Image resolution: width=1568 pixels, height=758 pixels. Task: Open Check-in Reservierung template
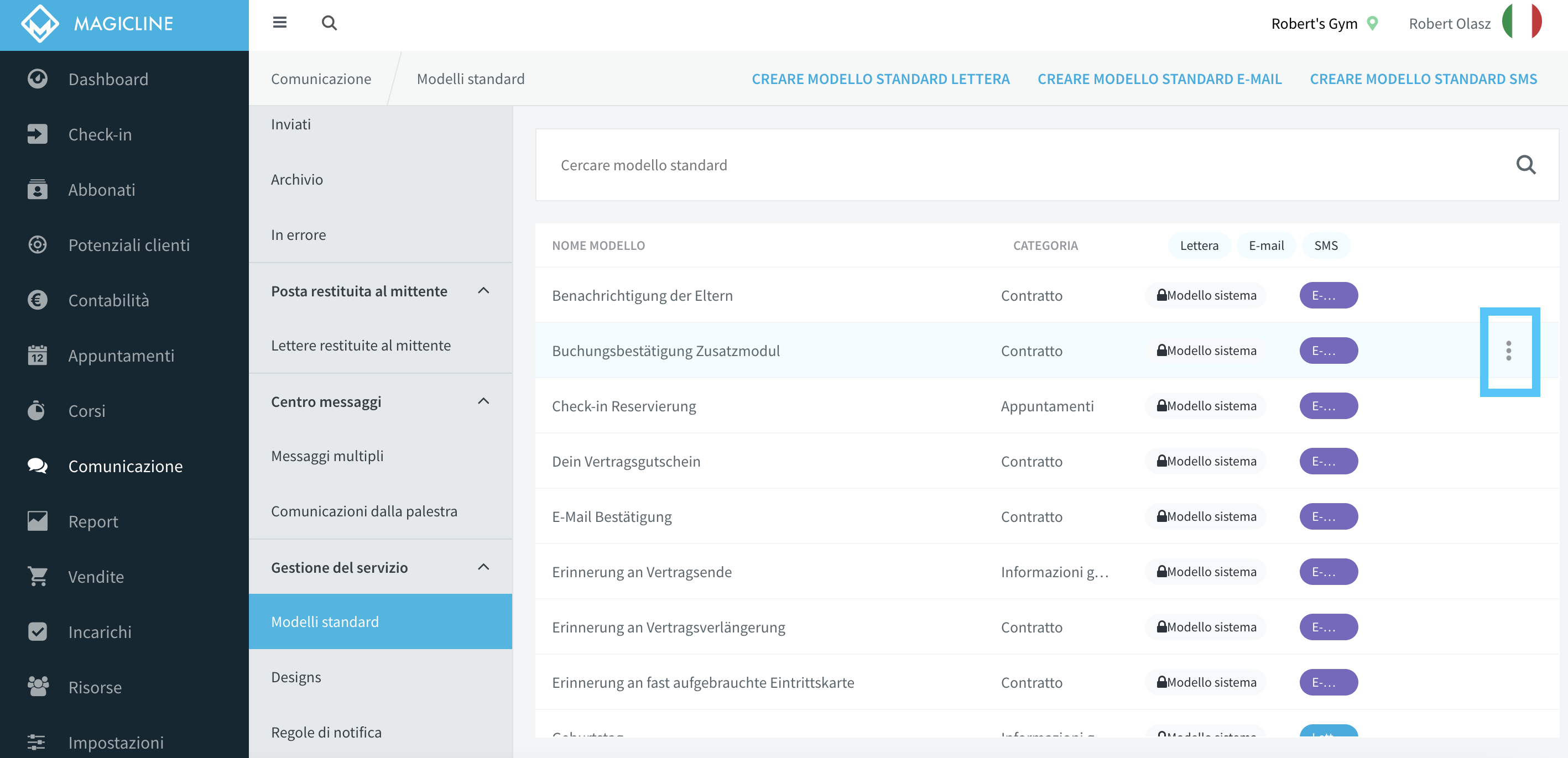[624, 406]
